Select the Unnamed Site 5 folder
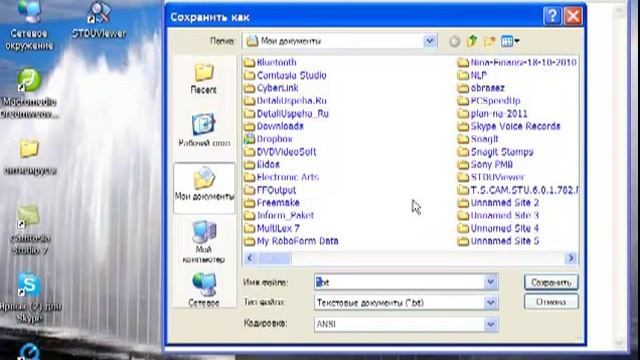640x360 pixels. pos(498,242)
